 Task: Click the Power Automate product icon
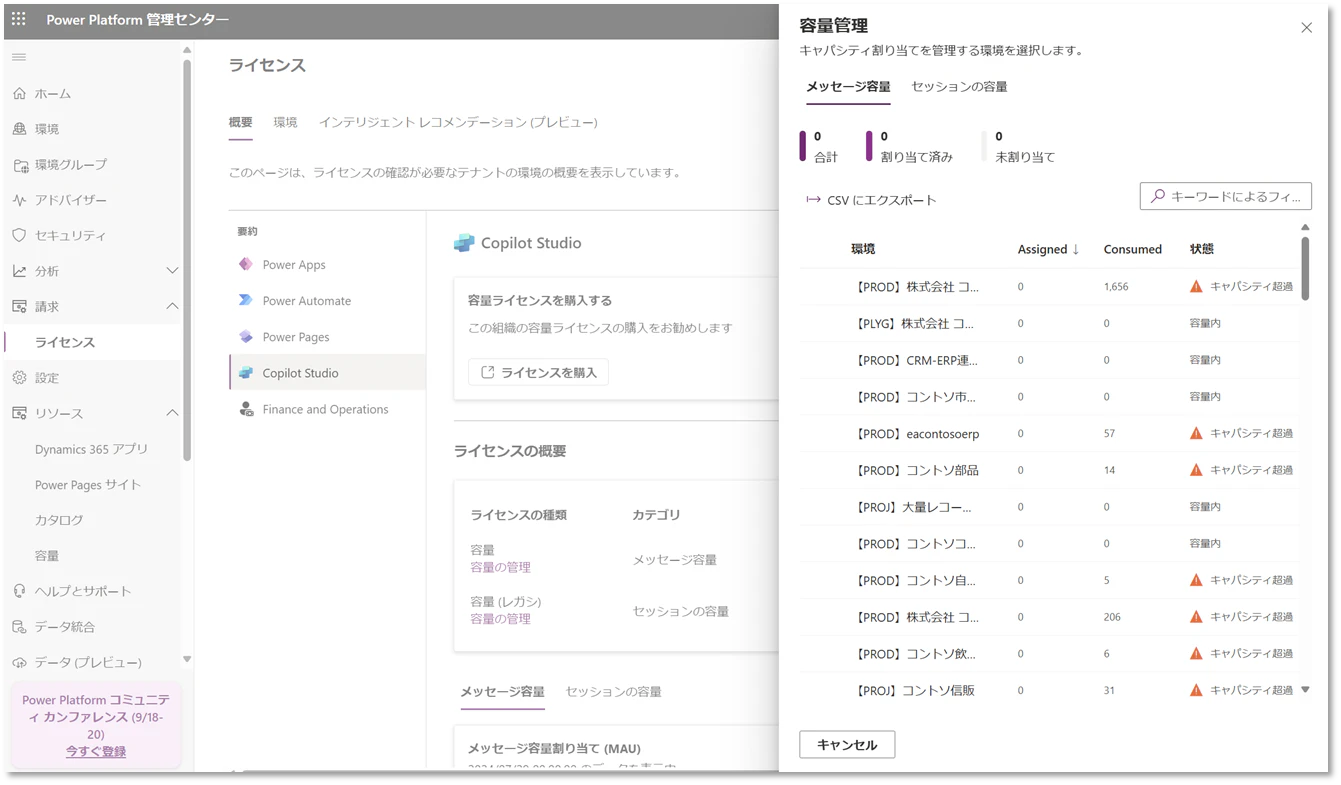246,300
